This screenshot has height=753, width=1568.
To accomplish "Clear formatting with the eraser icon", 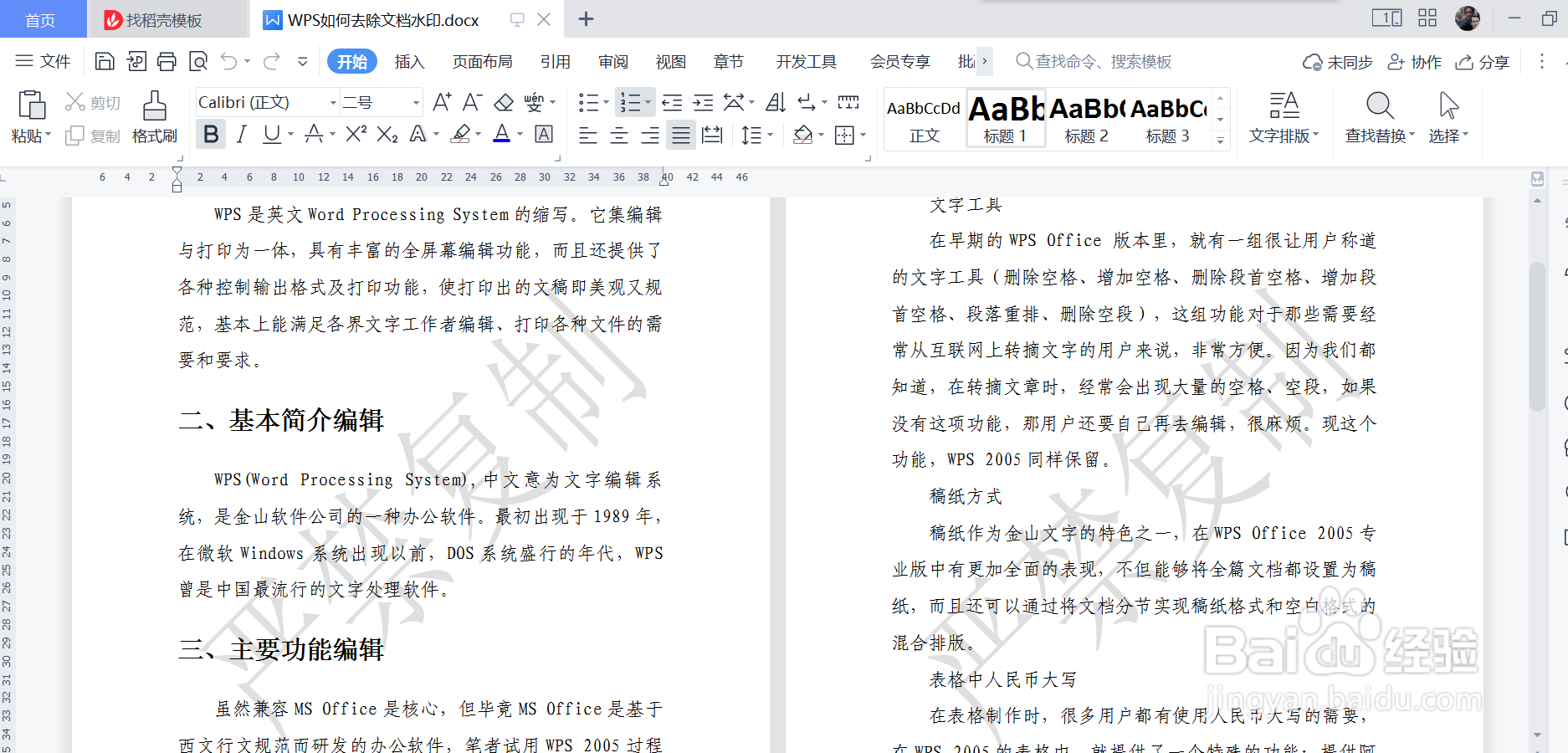I will tap(504, 102).
